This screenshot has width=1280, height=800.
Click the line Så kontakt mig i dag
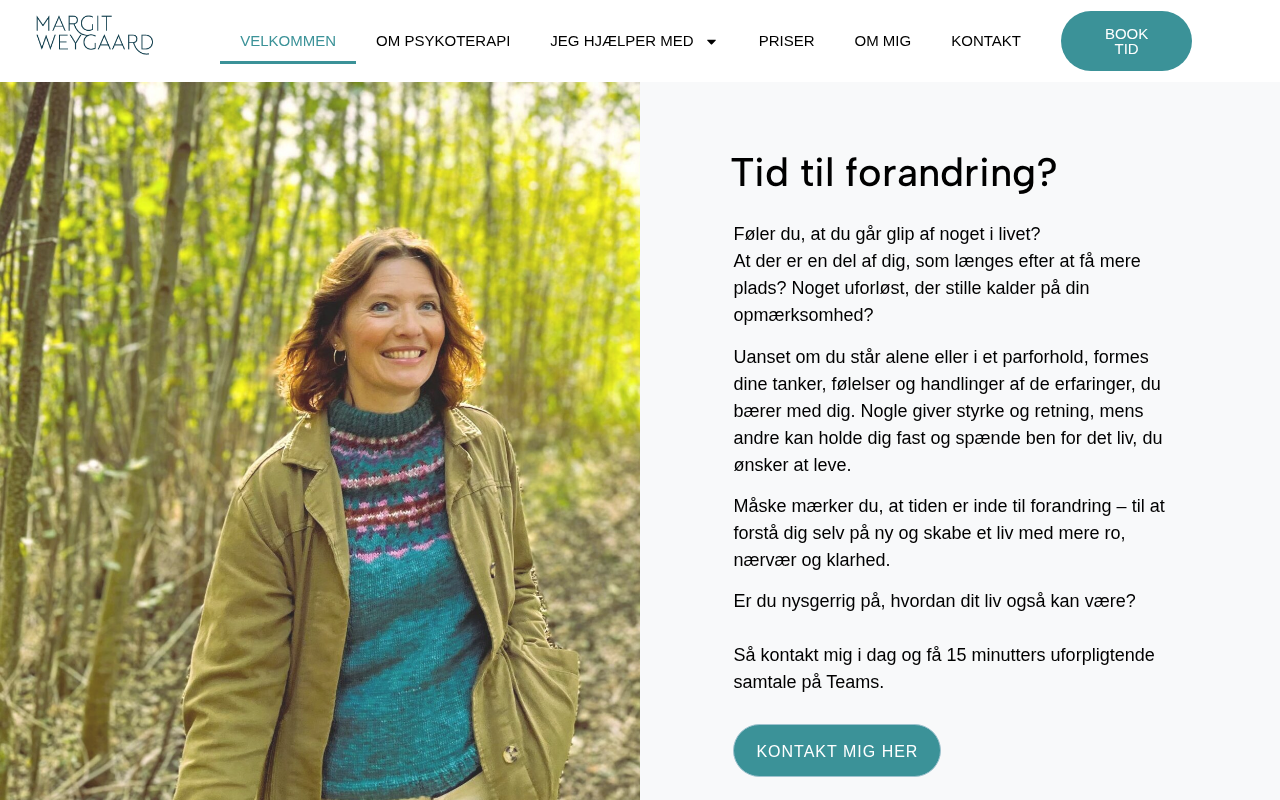tap(944, 655)
